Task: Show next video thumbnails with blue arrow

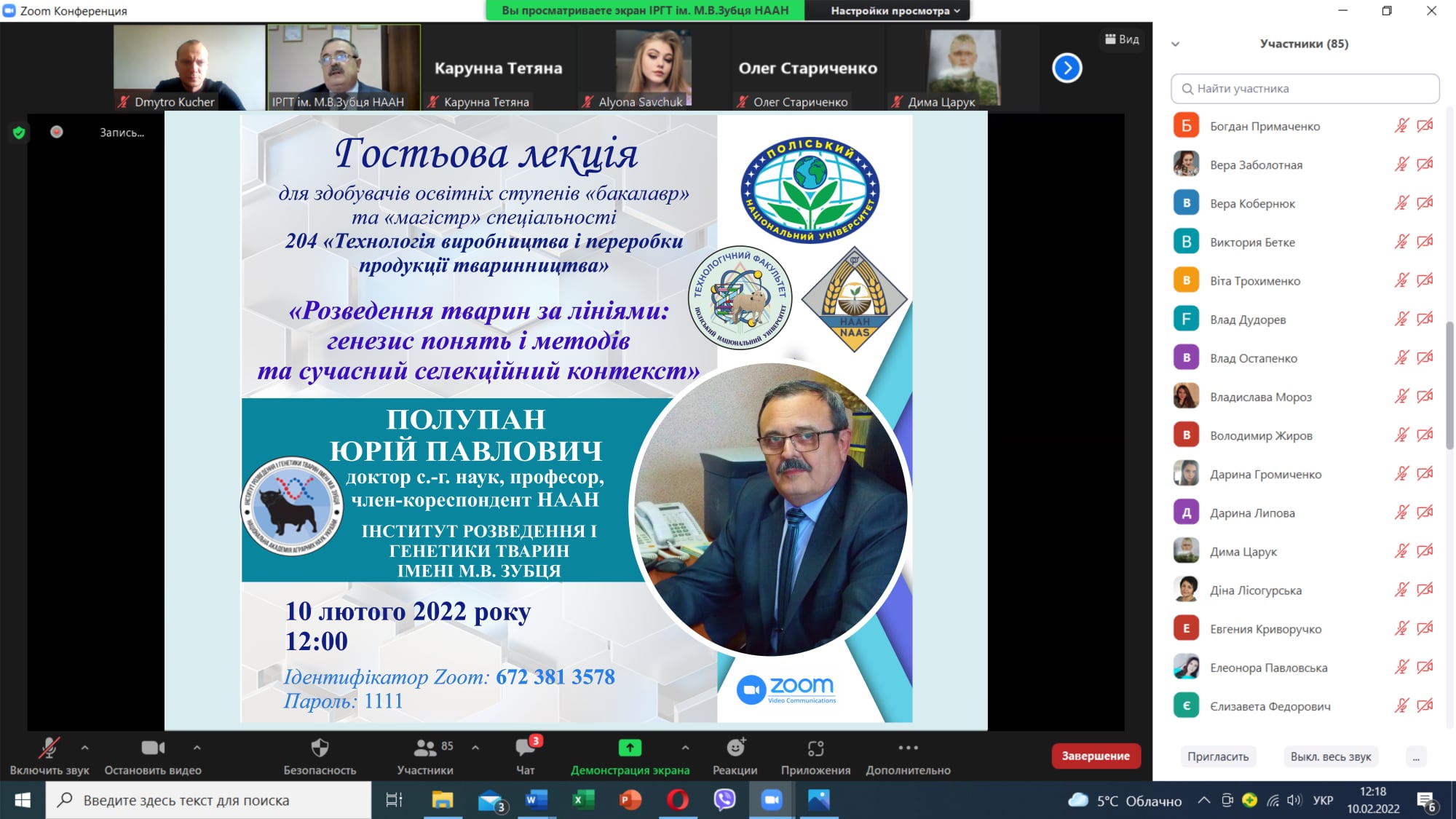Action: pyautogui.click(x=1067, y=68)
